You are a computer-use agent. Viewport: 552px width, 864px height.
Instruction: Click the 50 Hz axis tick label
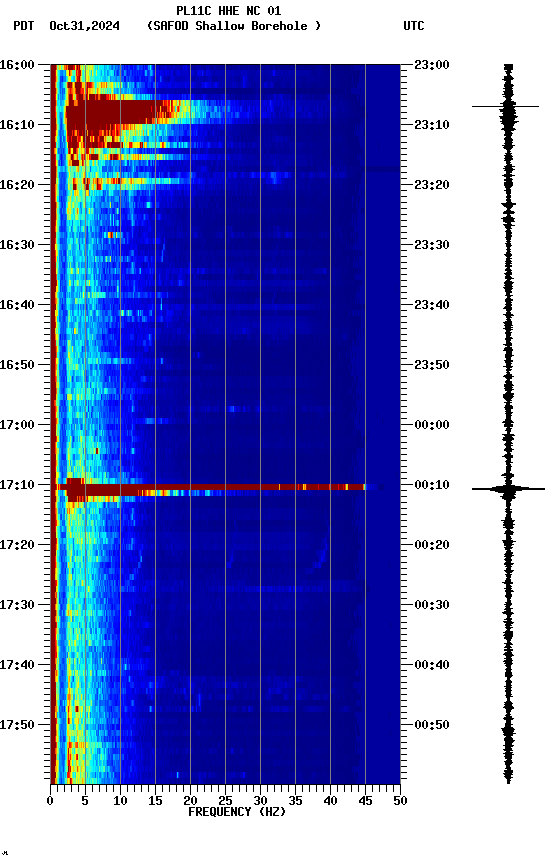pos(400,801)
